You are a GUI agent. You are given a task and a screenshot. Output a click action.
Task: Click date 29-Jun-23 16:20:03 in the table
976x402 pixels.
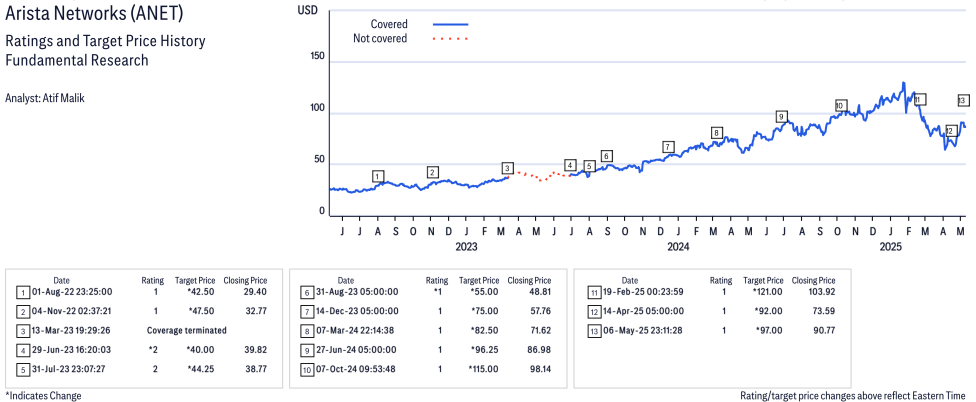70,350
